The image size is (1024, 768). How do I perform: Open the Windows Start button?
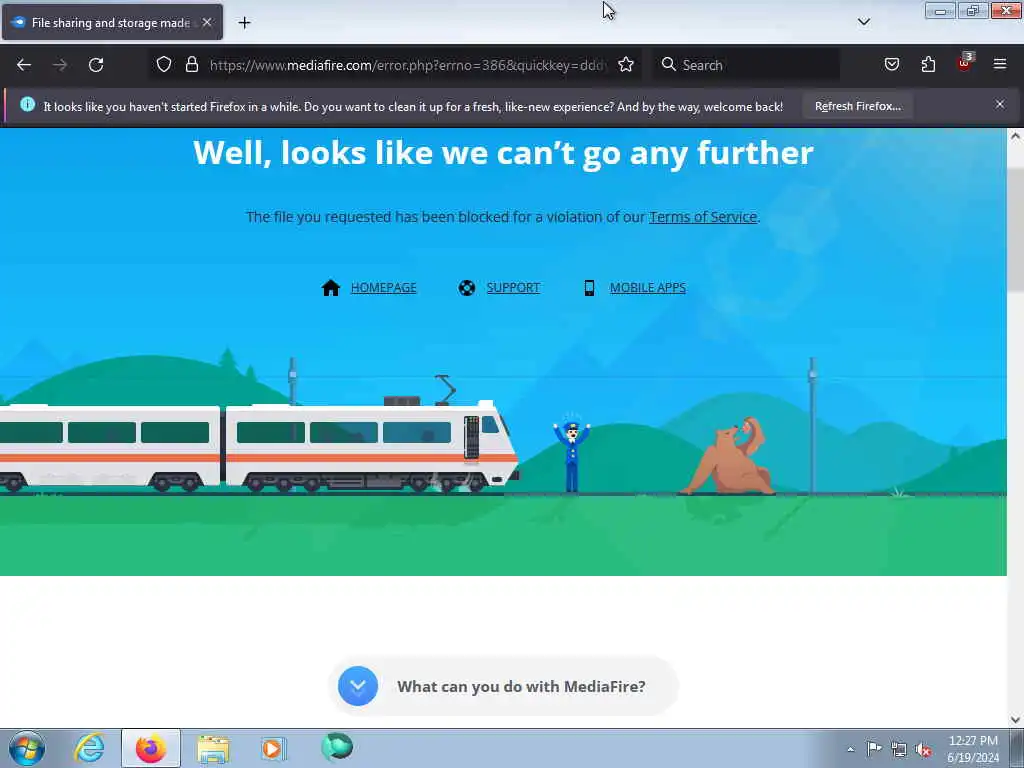point(27,748)
